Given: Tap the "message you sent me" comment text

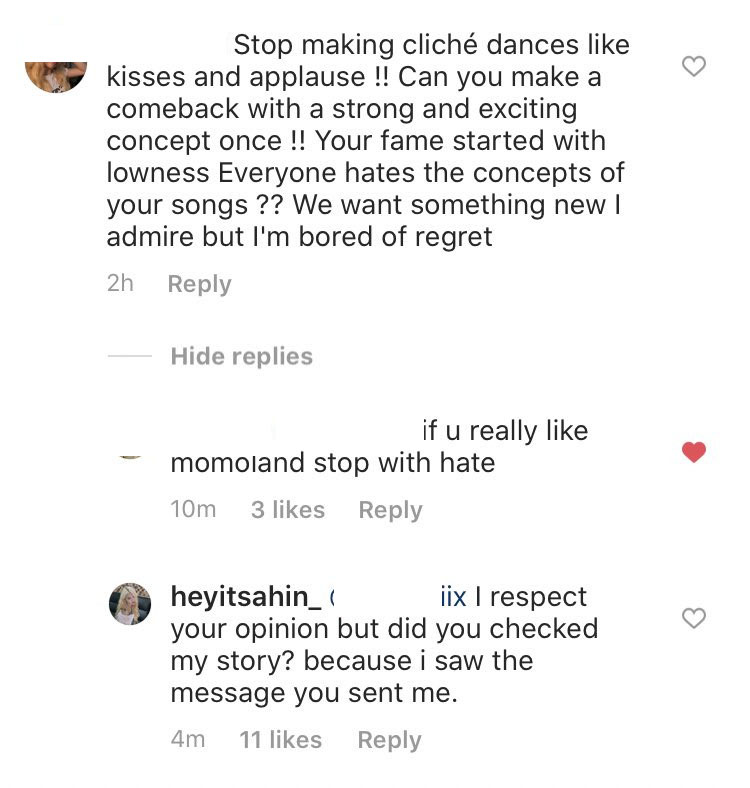Looking at the screenshot, I should coord(313,693).
